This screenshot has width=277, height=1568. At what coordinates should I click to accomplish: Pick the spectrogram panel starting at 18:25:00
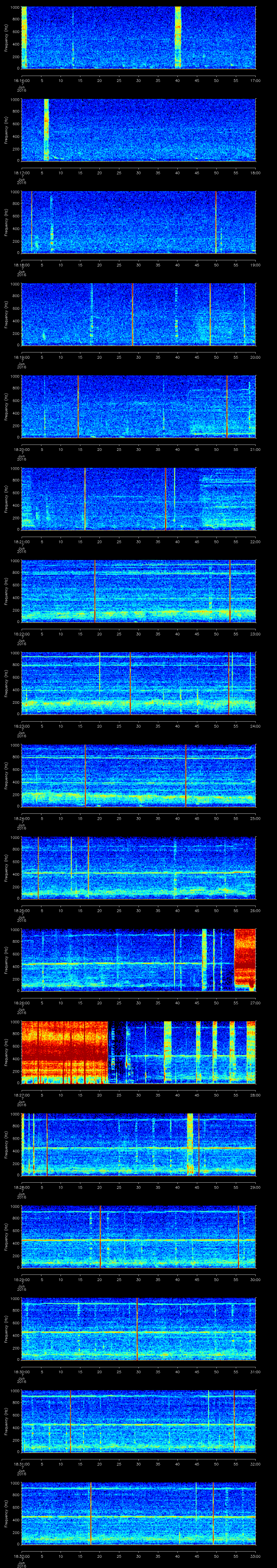pyautogui.click(x=138, y=869)
